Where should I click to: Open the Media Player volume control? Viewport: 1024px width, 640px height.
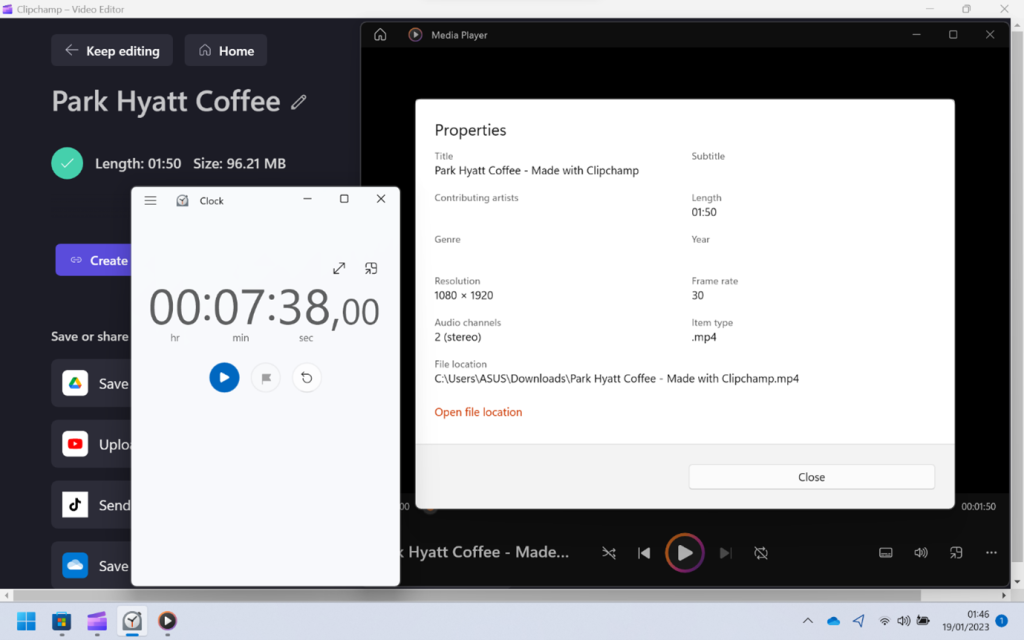click(x=921, y=553)
